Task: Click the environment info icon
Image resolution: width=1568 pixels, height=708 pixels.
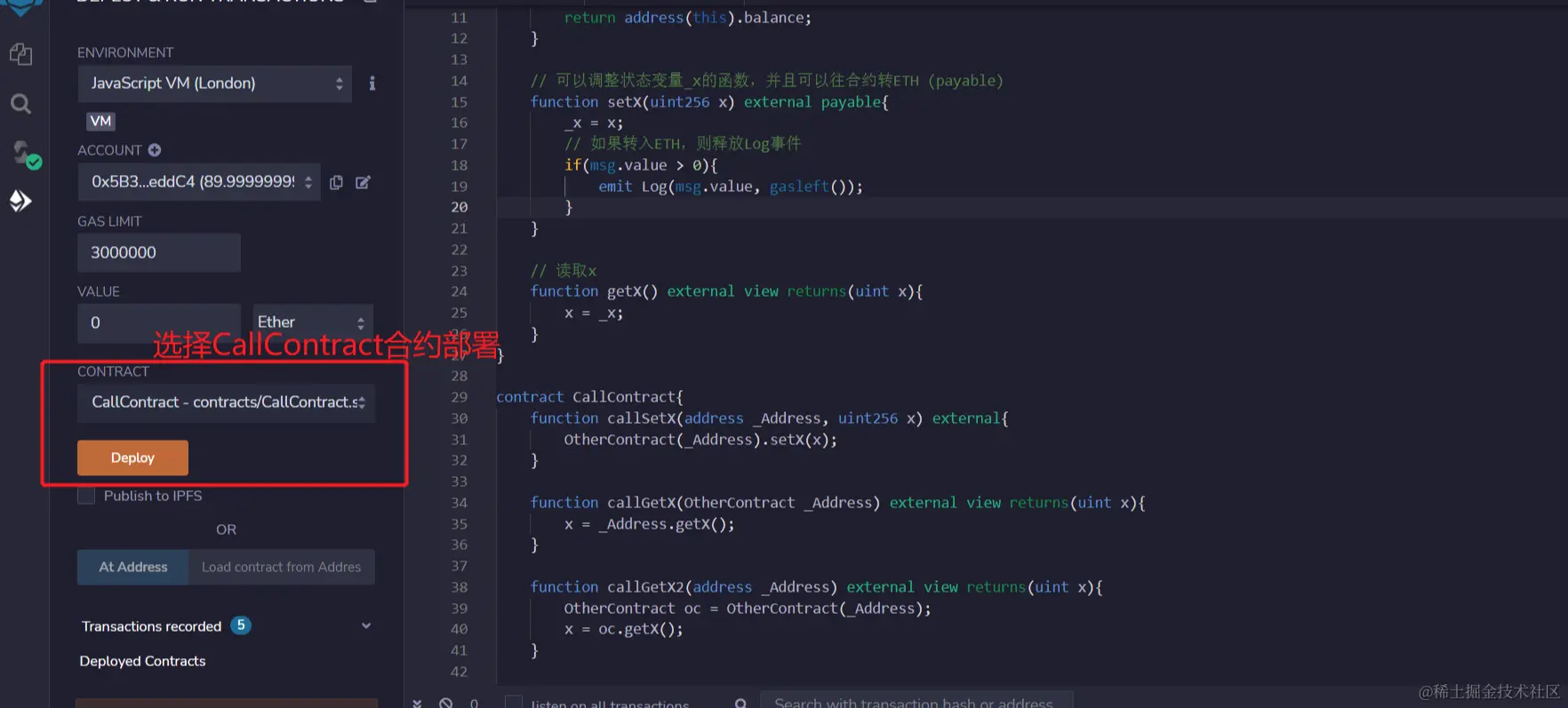Action: (372, 84)
